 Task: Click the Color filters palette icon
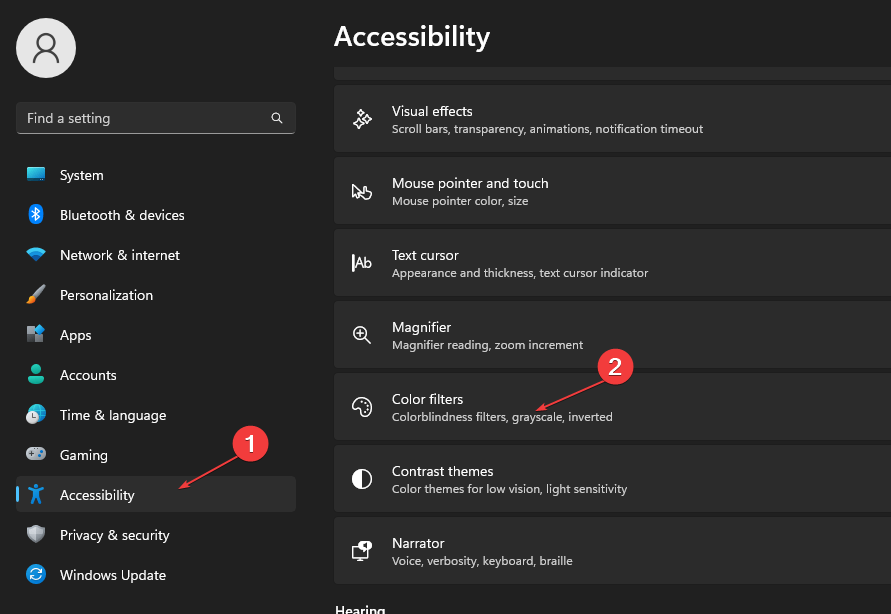362,406
